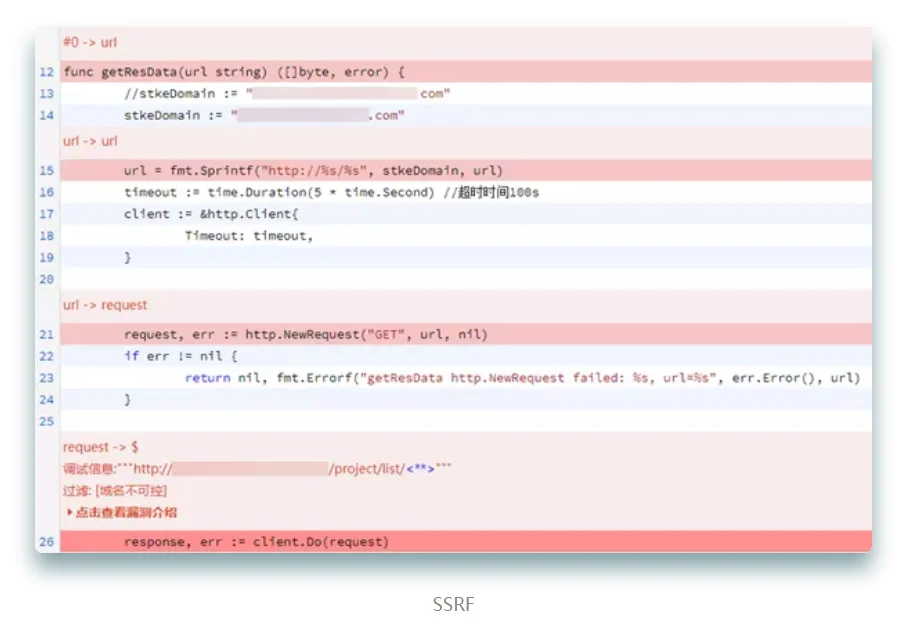Select the commented //stkeDomain line
The image size is (911, 627).
466,94
